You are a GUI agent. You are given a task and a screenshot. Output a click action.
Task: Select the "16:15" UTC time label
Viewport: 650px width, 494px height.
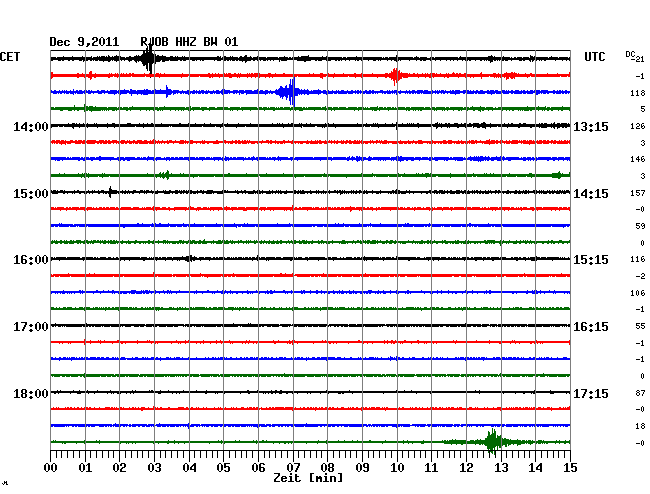point(591,327)
